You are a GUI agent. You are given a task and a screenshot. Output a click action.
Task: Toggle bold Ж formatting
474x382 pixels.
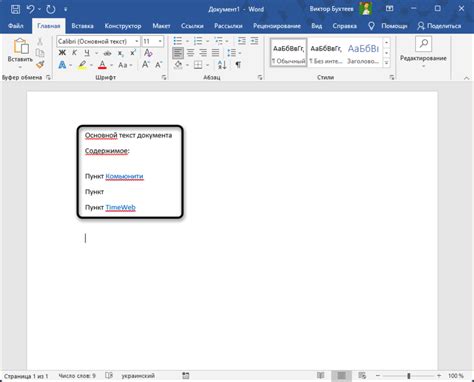(x=62, y=53)
